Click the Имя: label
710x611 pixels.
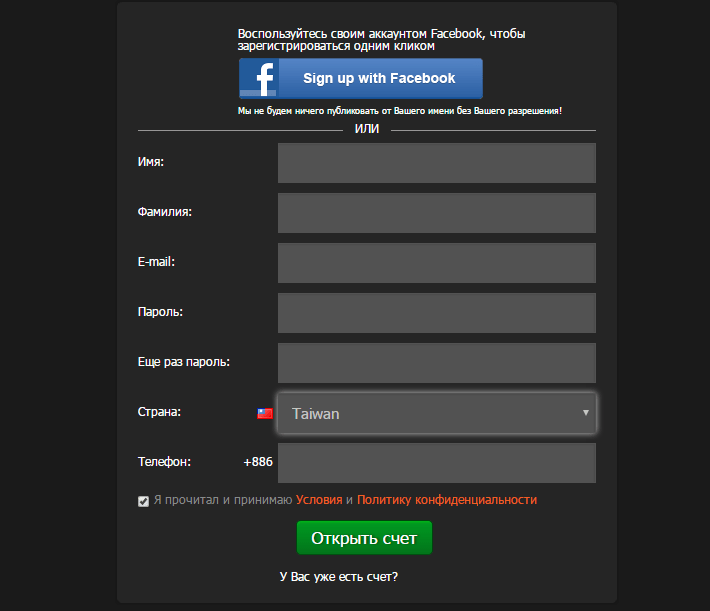pyautogui.click(x=151, y=162)
